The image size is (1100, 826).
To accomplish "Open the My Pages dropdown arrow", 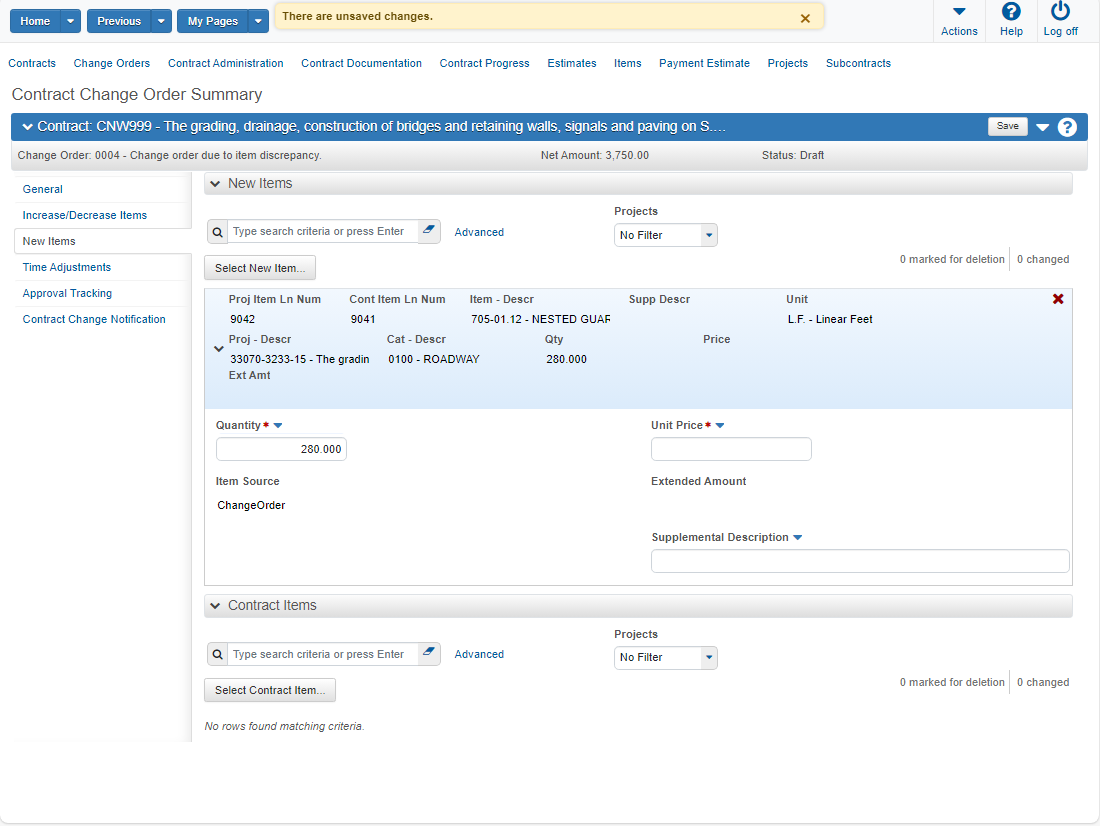I will click(x=258, y=21).
